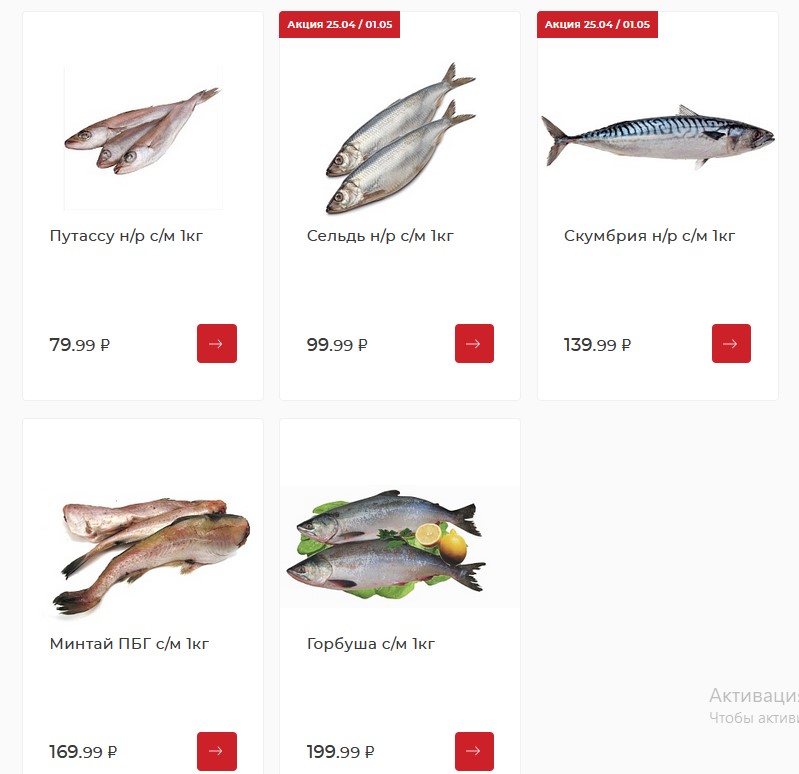This screenshot has height=774, width=799.
Task: Open the Путассу н/р с/м 1кг product title
Action: pyautogui.click(x=126, y=236)
